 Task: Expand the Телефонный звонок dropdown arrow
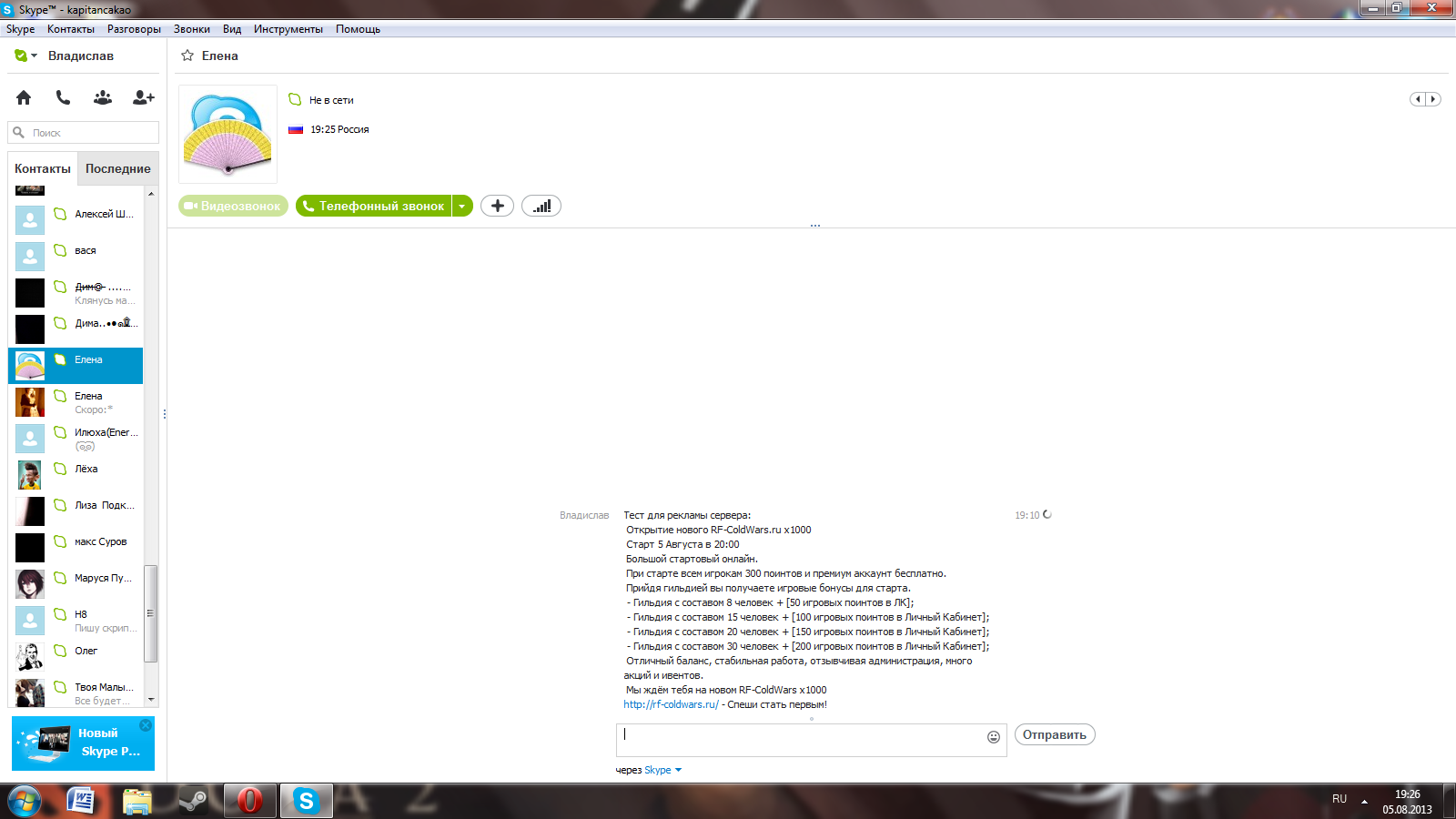point(462,206)
